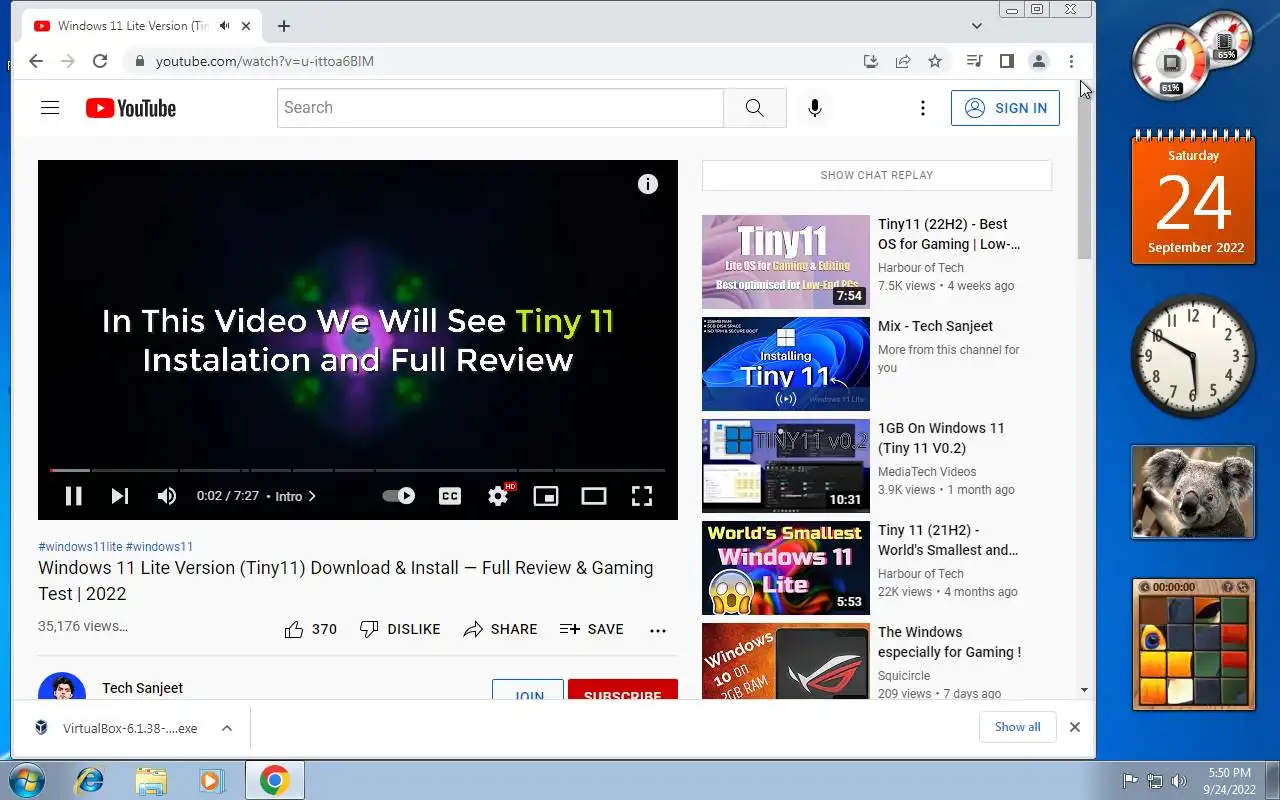
Task: Click the DISLIKE button
Action: (400, 630)
